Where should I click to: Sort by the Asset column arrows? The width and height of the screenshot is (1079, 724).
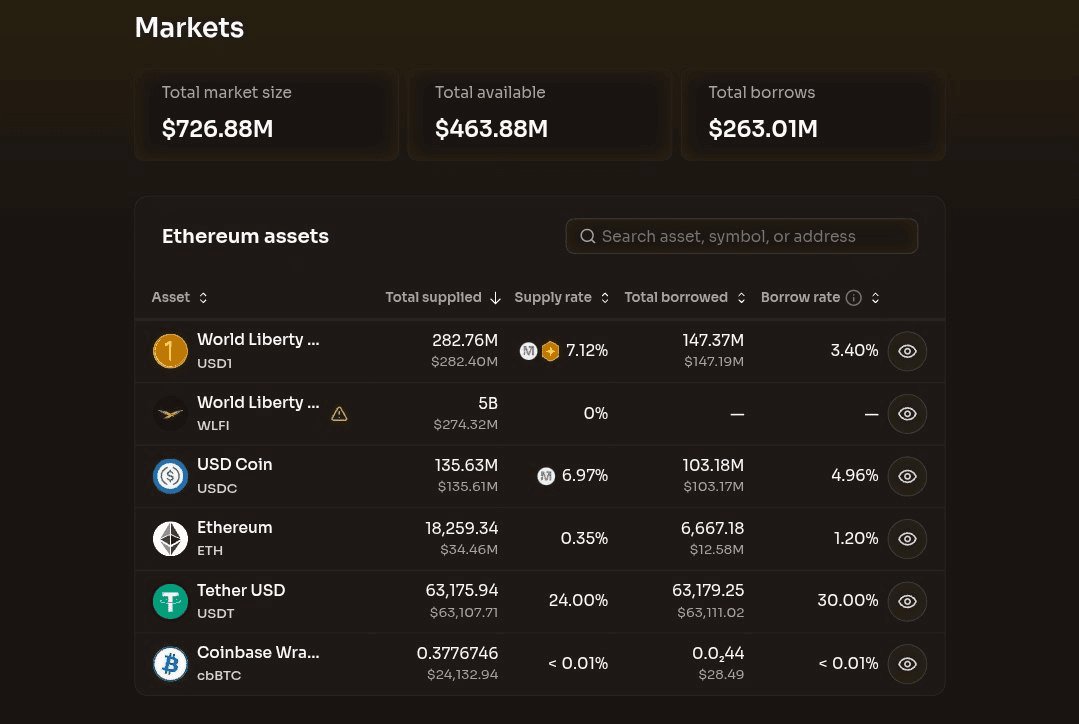pos(203,297)
